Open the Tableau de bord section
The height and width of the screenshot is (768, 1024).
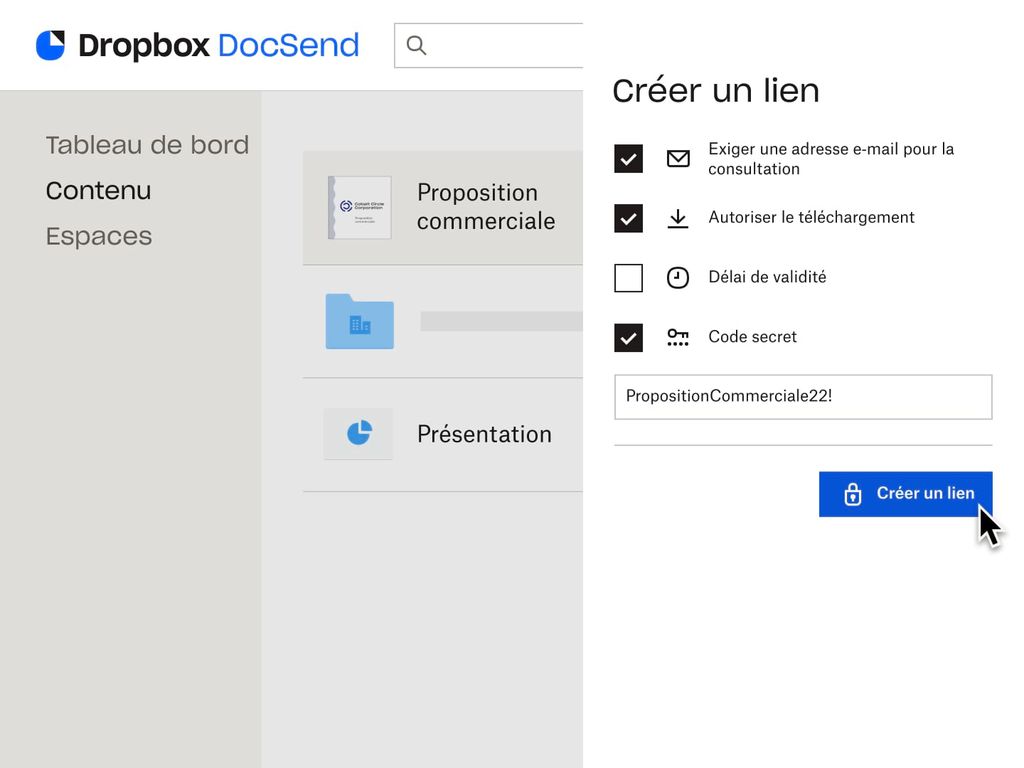pyautogui.click(x=147, y=145)
